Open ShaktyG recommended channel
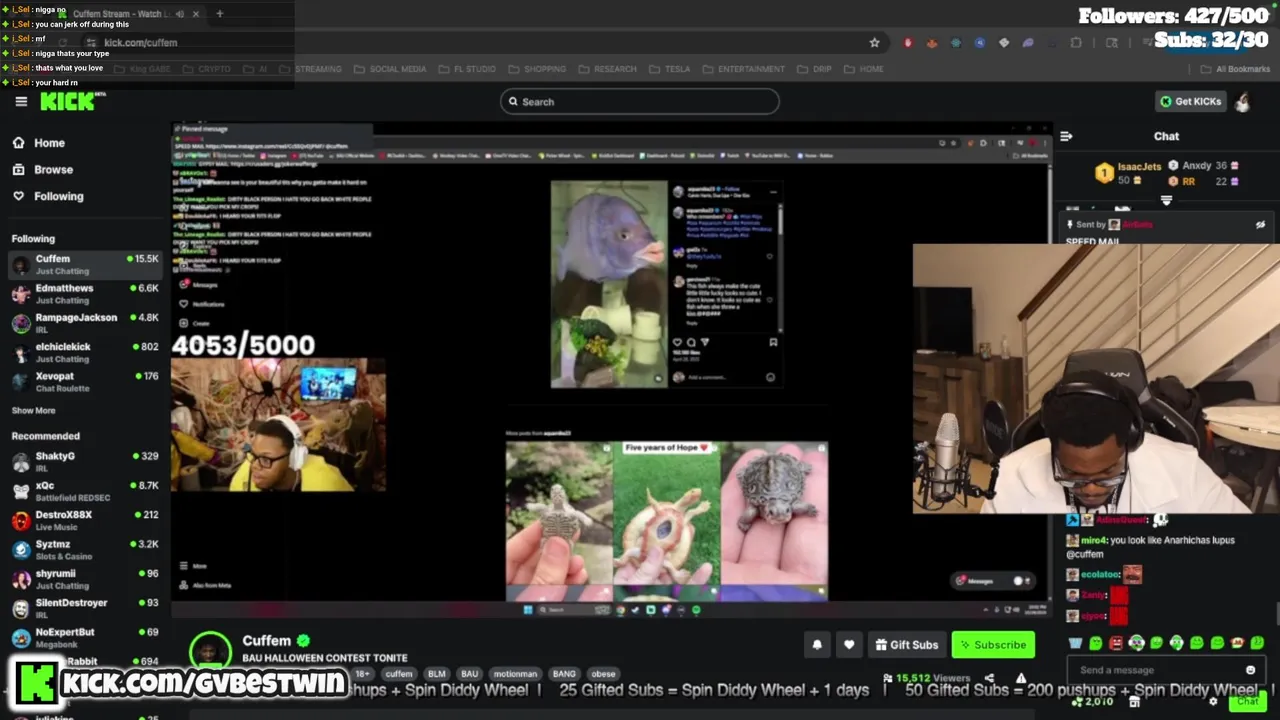Image resolution: width=1280 pixels, height=720 pixels. point(84,461)
